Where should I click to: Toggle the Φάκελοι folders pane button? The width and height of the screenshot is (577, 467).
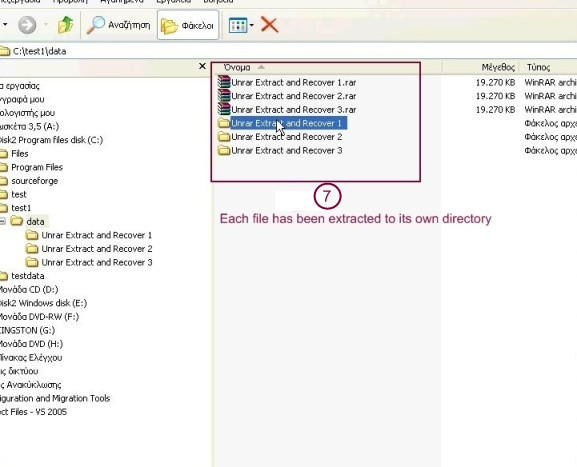click(188, 25)
